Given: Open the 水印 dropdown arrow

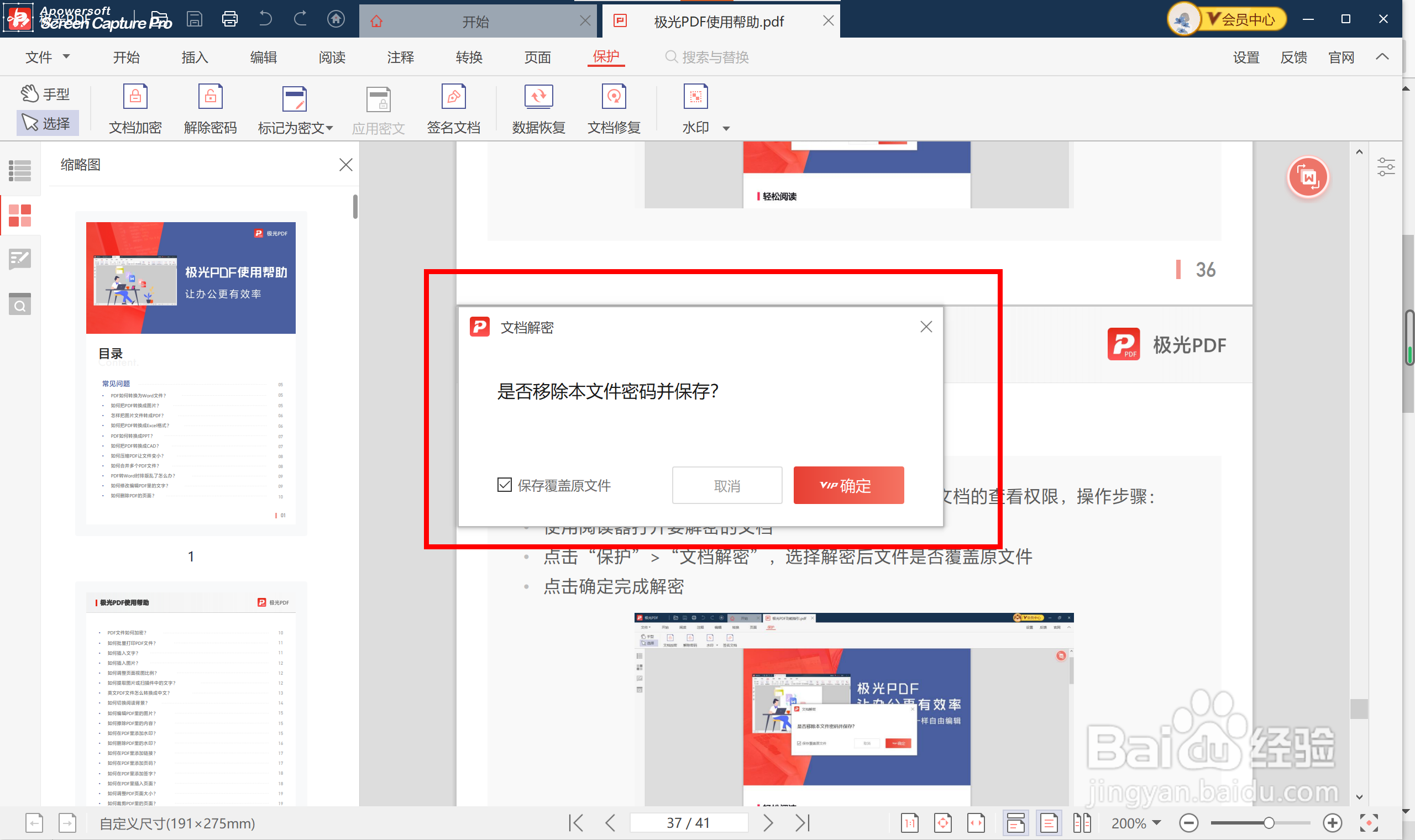Looking at the screenshot, I should (726, 129).
